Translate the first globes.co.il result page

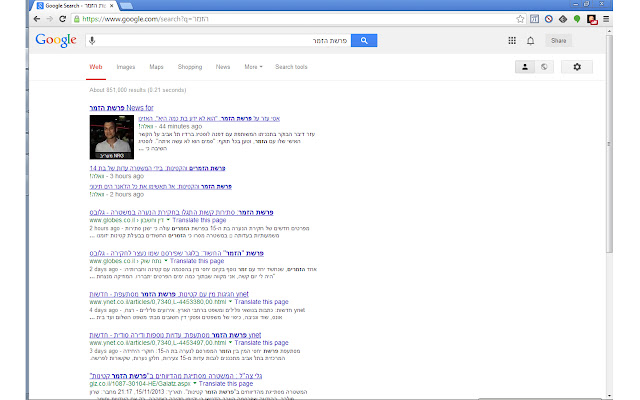(199, 220)
